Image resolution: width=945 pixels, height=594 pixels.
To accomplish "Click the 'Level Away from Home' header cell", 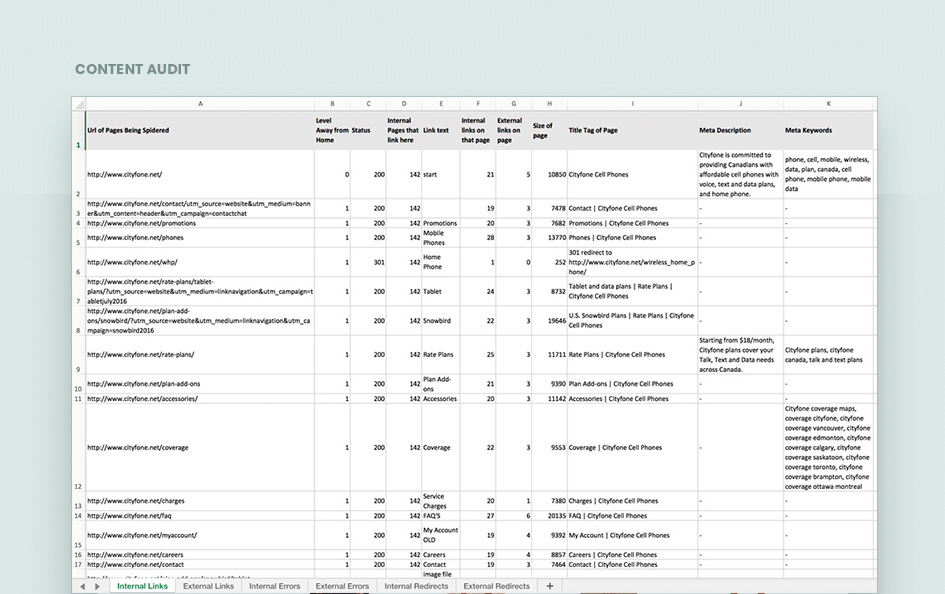I will click(x=332, y=131).
